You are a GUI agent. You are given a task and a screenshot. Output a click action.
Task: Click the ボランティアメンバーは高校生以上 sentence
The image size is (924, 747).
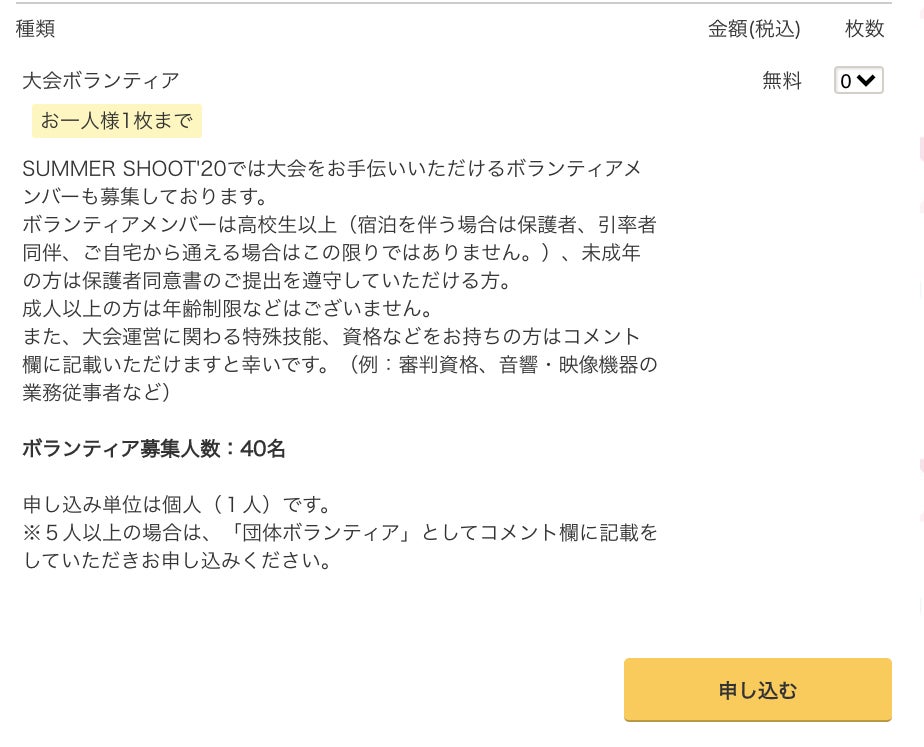(x=176, y=225)
